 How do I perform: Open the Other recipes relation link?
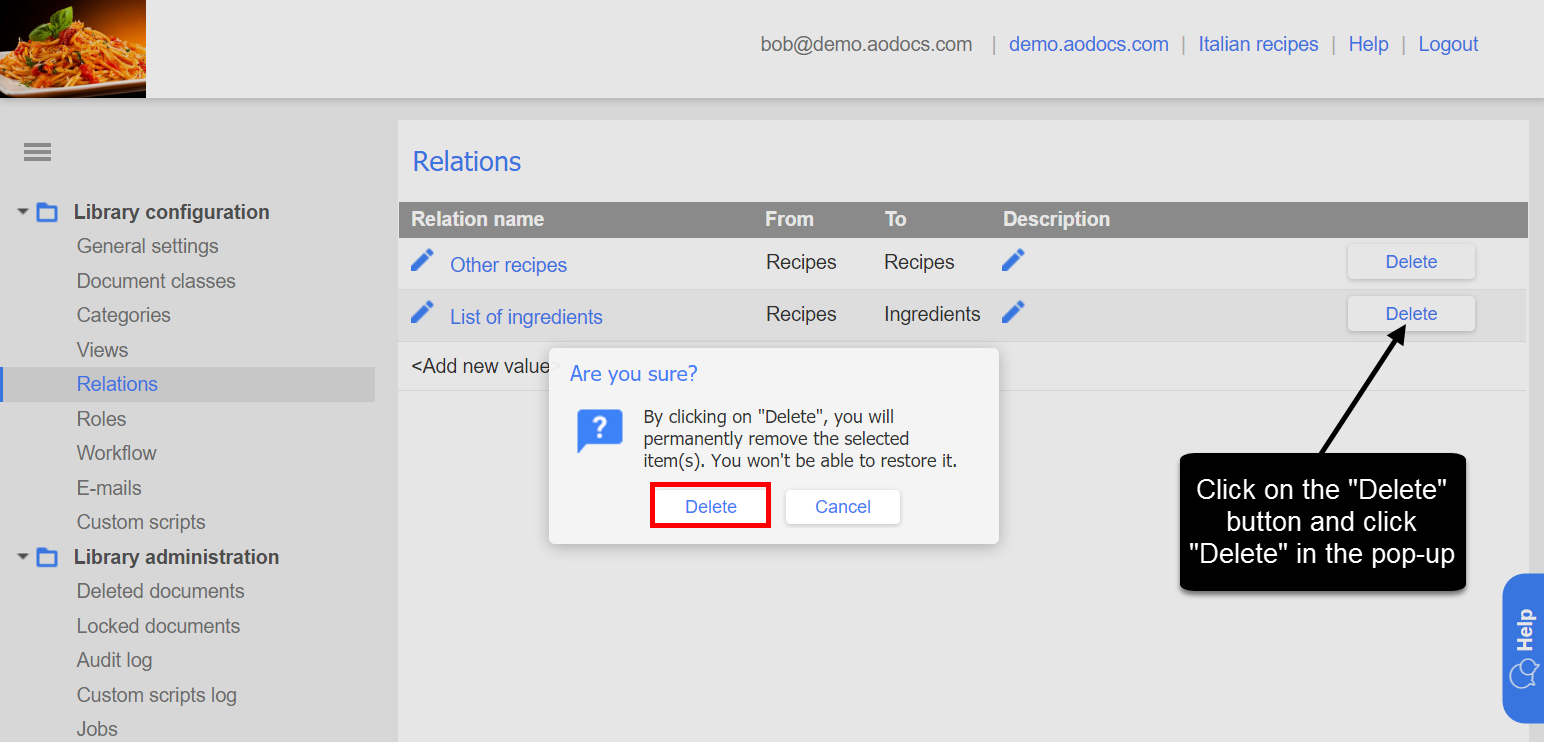[x=508, y=265]
